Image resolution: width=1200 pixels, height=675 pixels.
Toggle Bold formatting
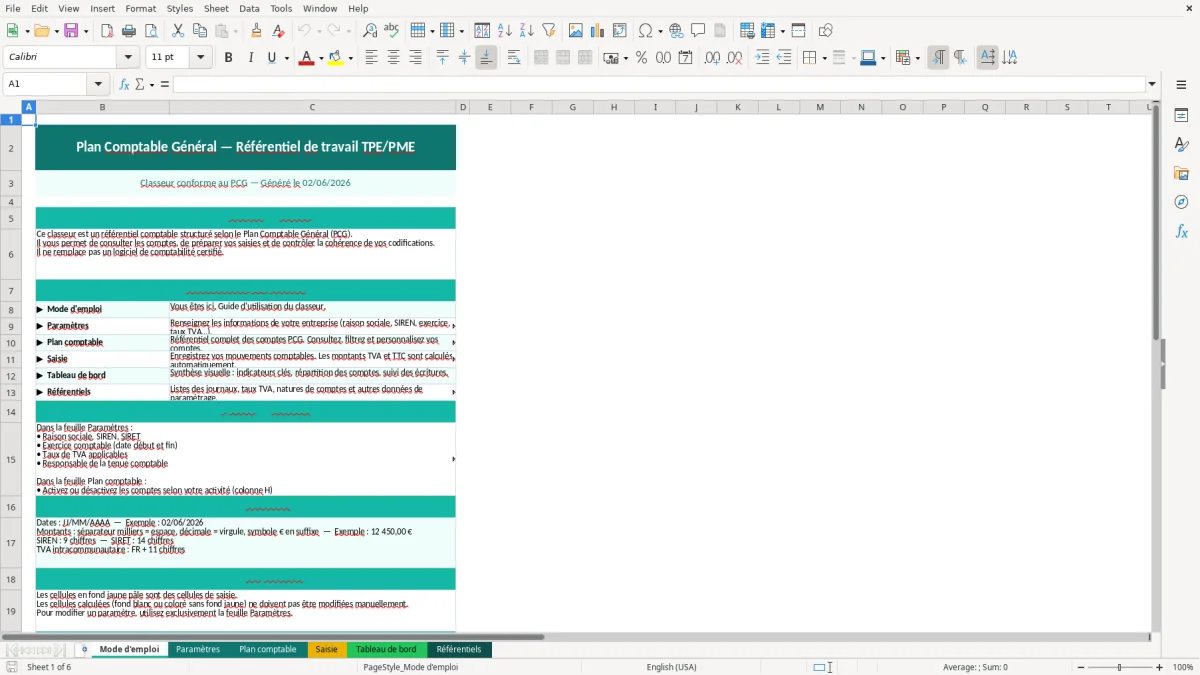228,58
